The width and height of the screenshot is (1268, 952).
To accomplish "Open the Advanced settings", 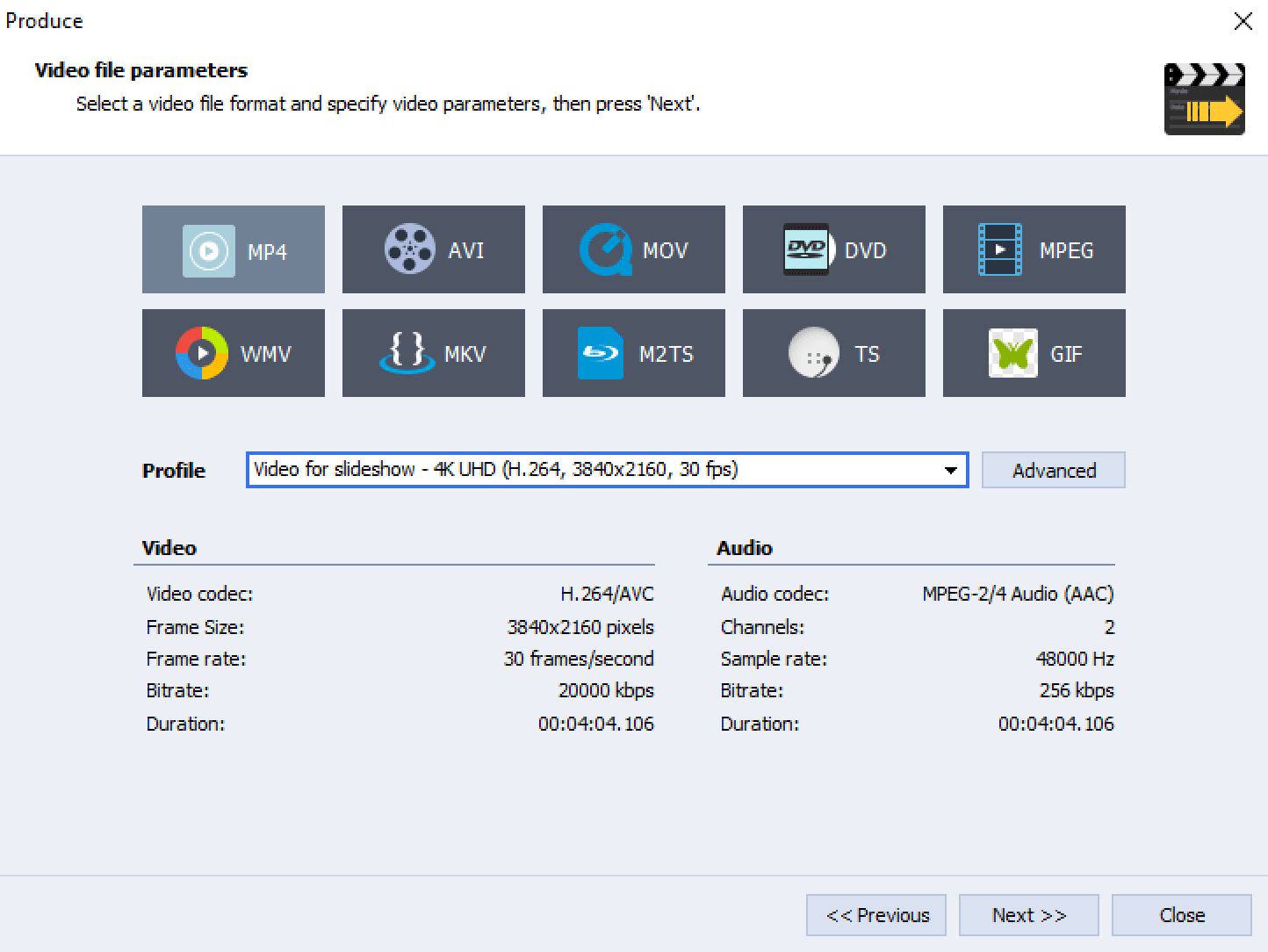I will click(x=1053, y=470).
